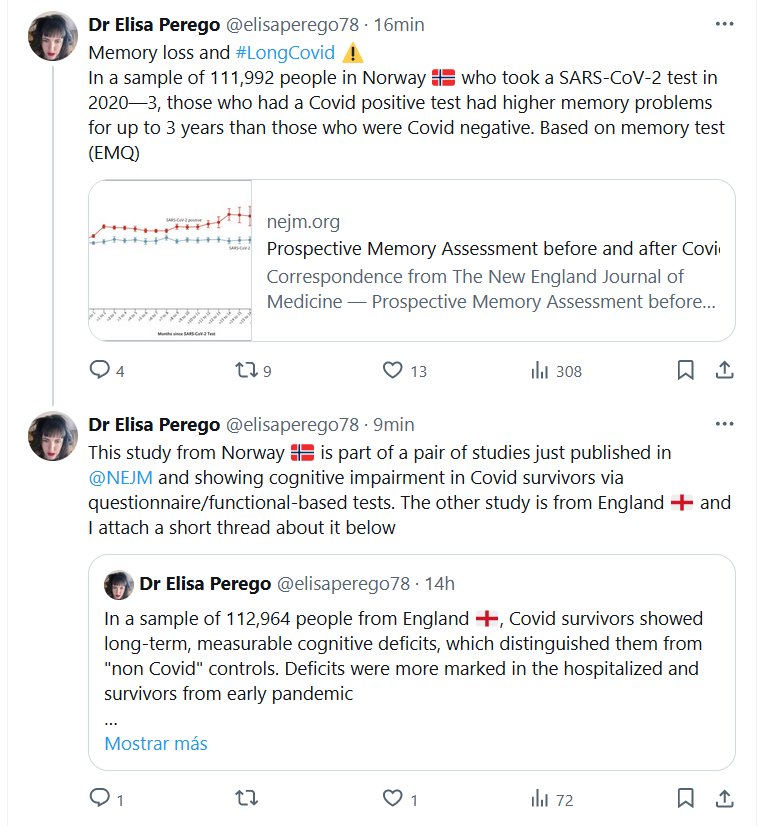
Task: Open the Prospective Memory Assessment link card
Action: pos(492,261)
